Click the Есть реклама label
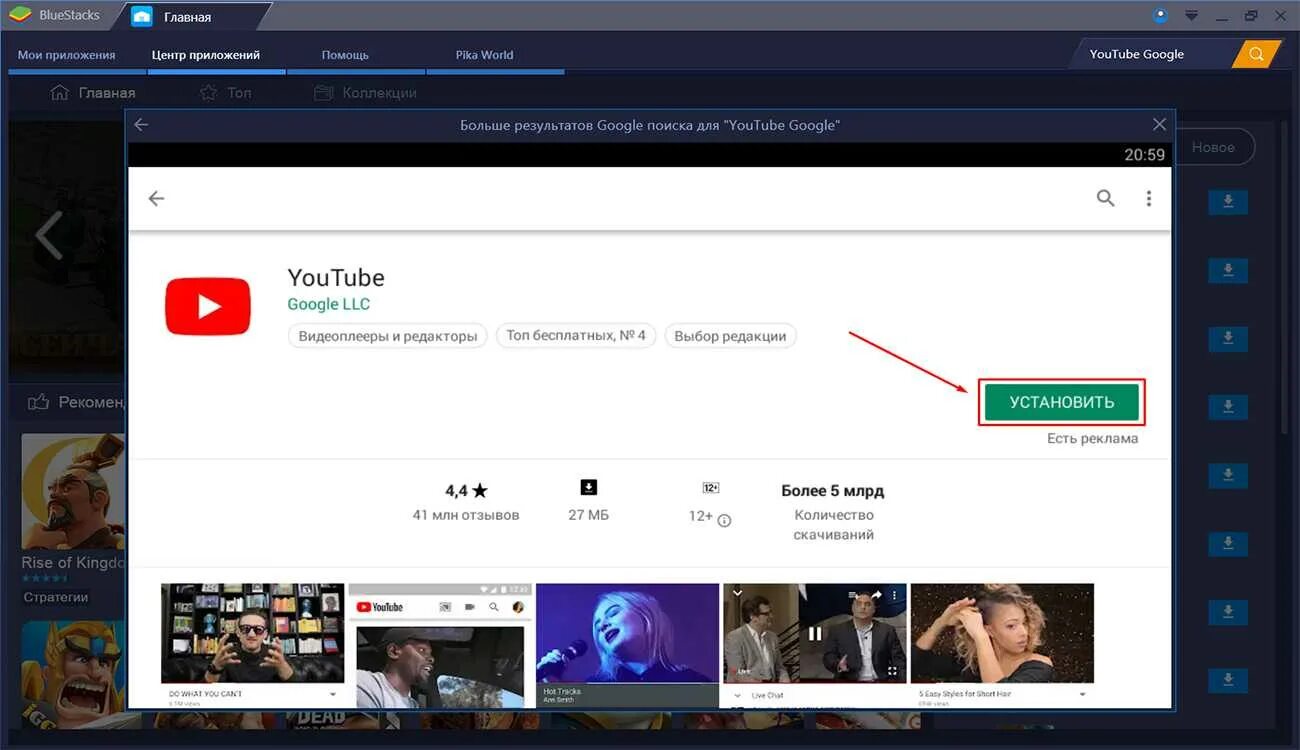The image size is (1300, 750). pos(1092,438)
